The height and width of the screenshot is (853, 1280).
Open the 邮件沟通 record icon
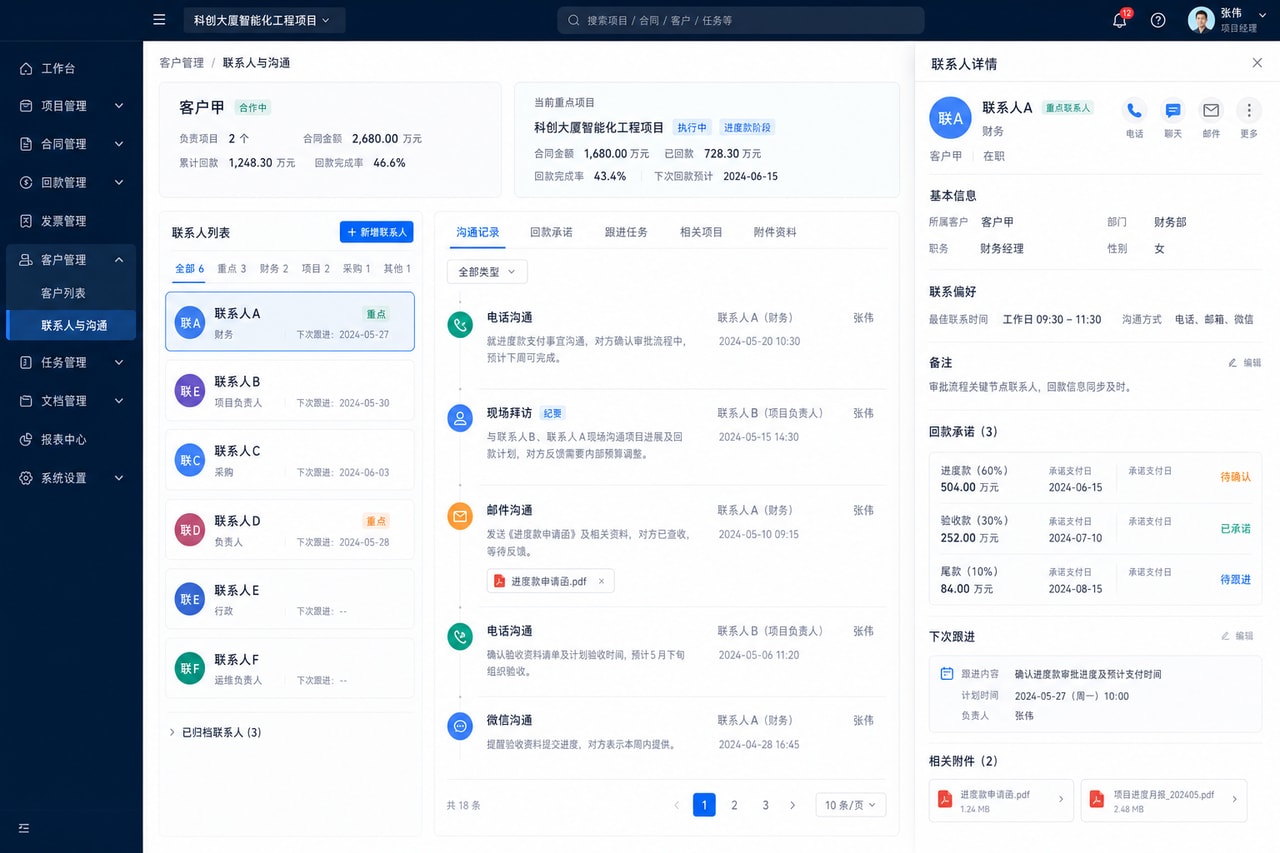click(x=460, y=516)
